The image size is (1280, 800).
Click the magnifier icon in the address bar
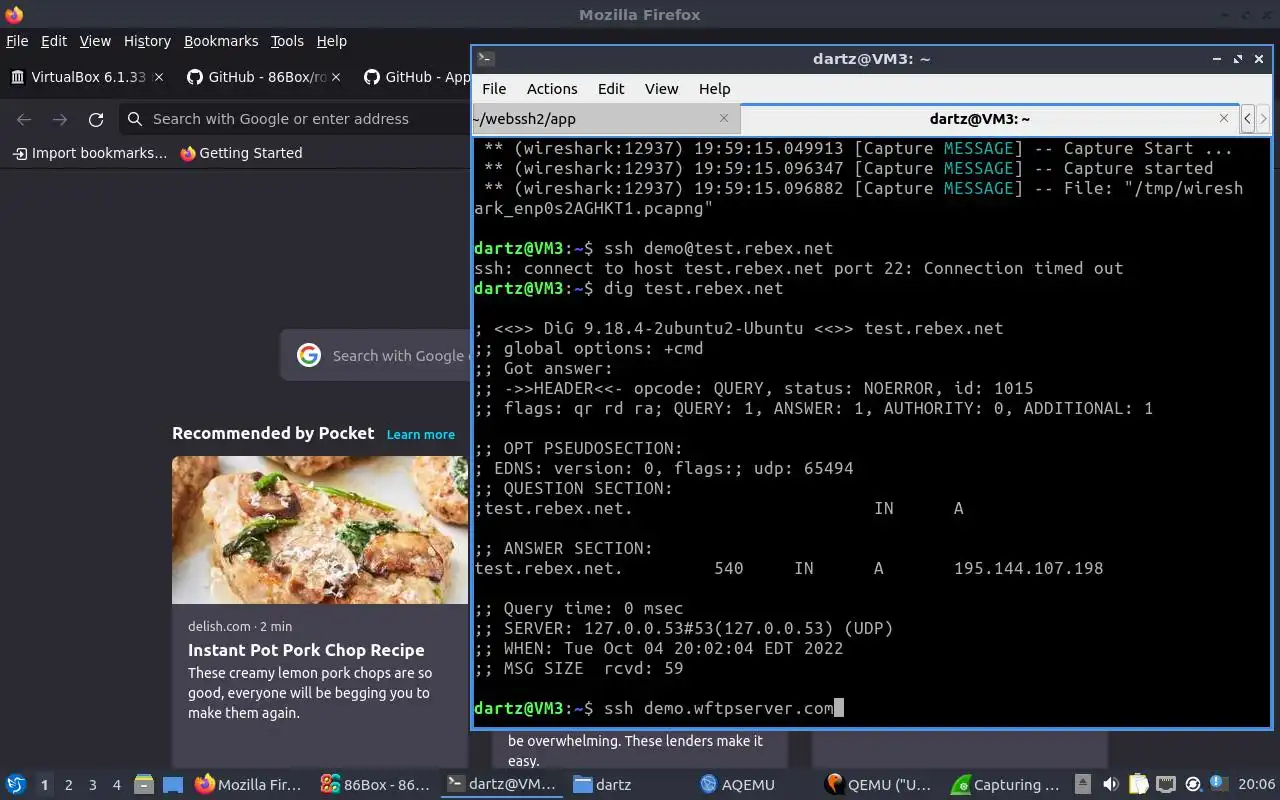point(135,119)
